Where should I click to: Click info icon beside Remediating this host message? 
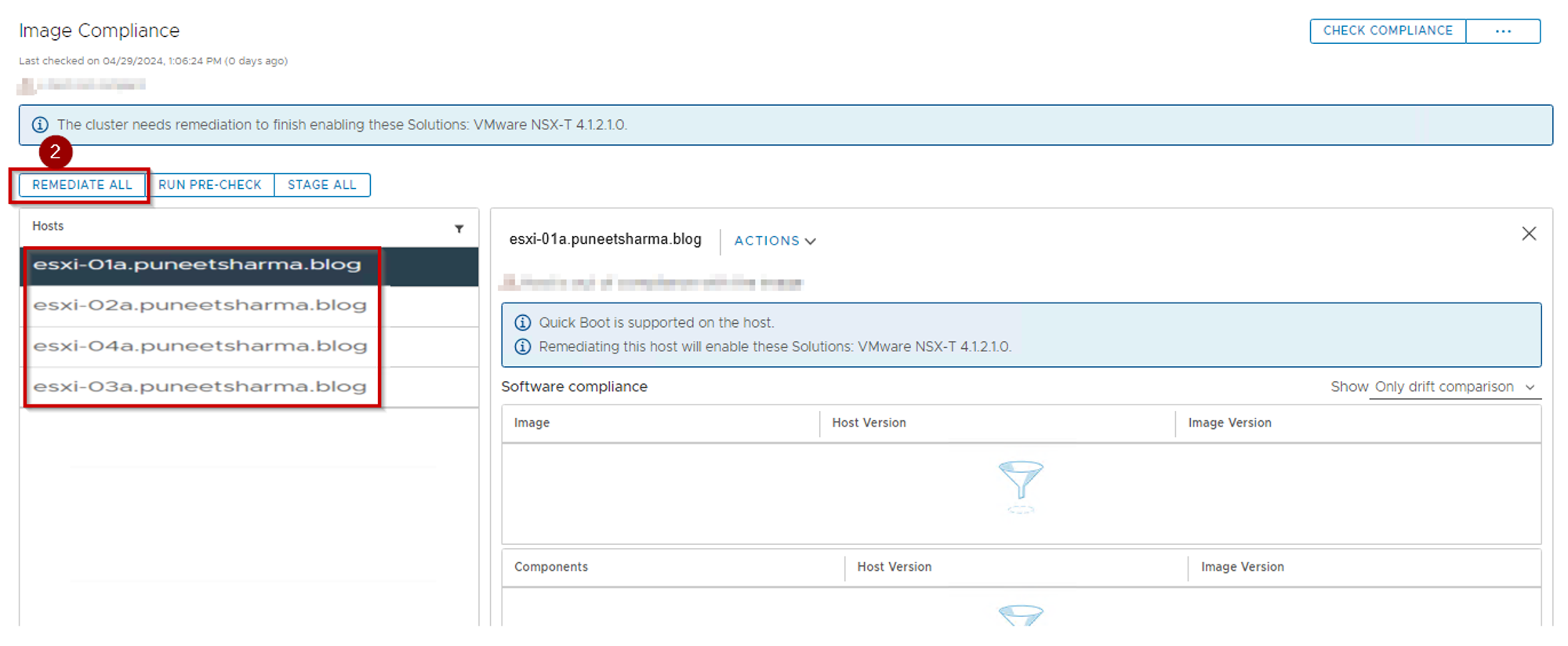[522, 347]
